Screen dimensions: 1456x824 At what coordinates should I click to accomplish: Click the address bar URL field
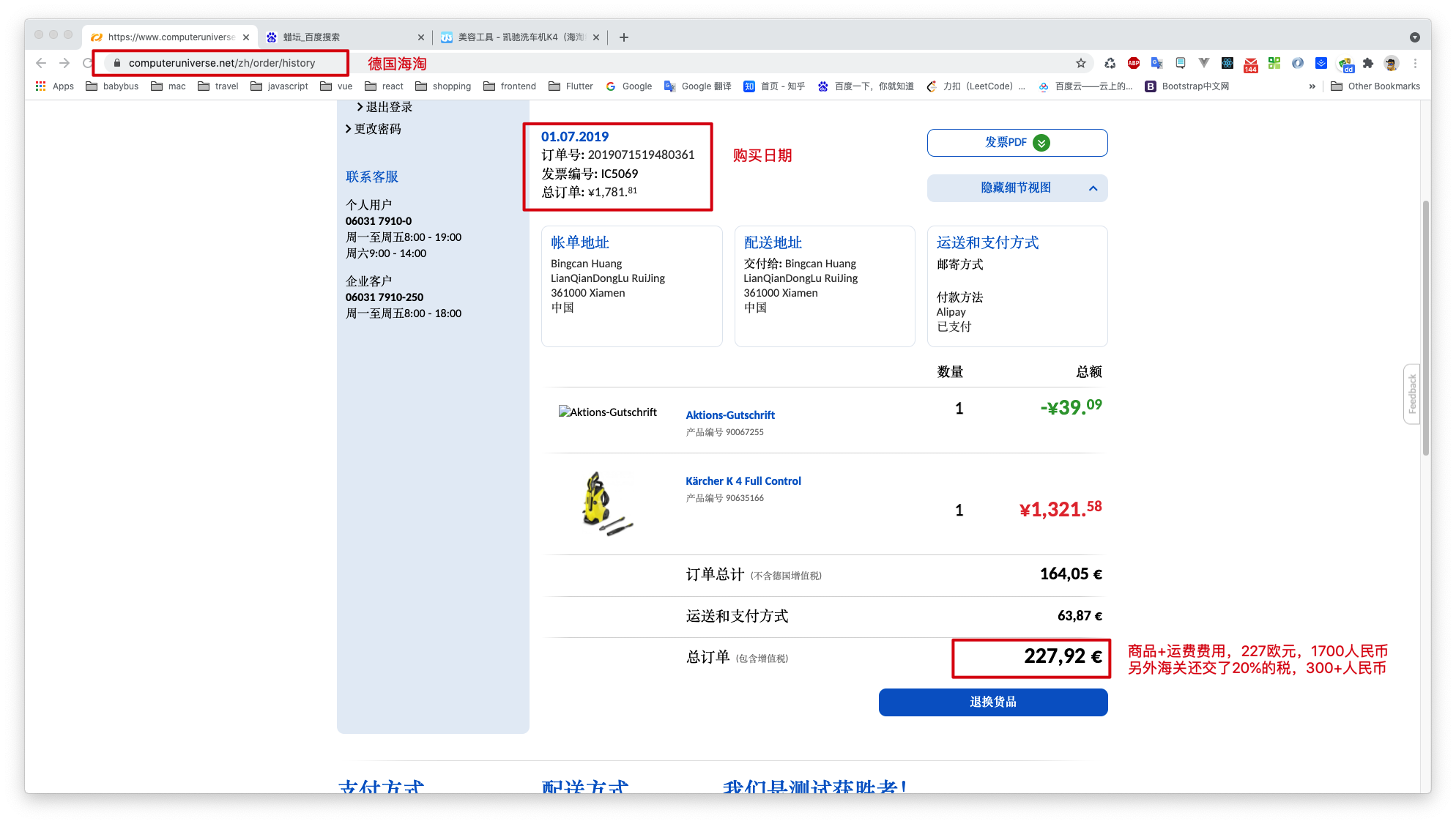221,63
